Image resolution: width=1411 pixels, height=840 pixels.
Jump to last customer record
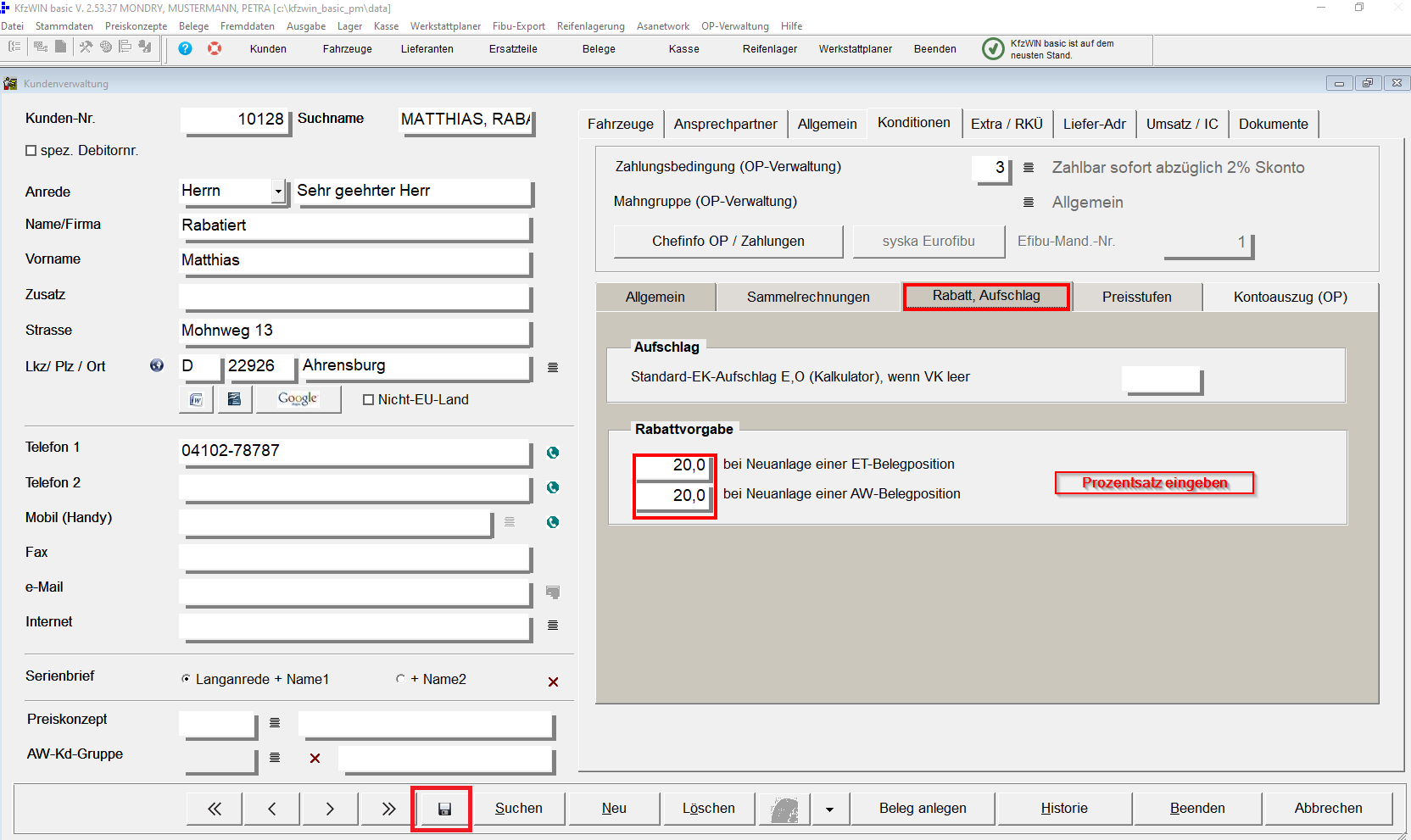point(388,809)
